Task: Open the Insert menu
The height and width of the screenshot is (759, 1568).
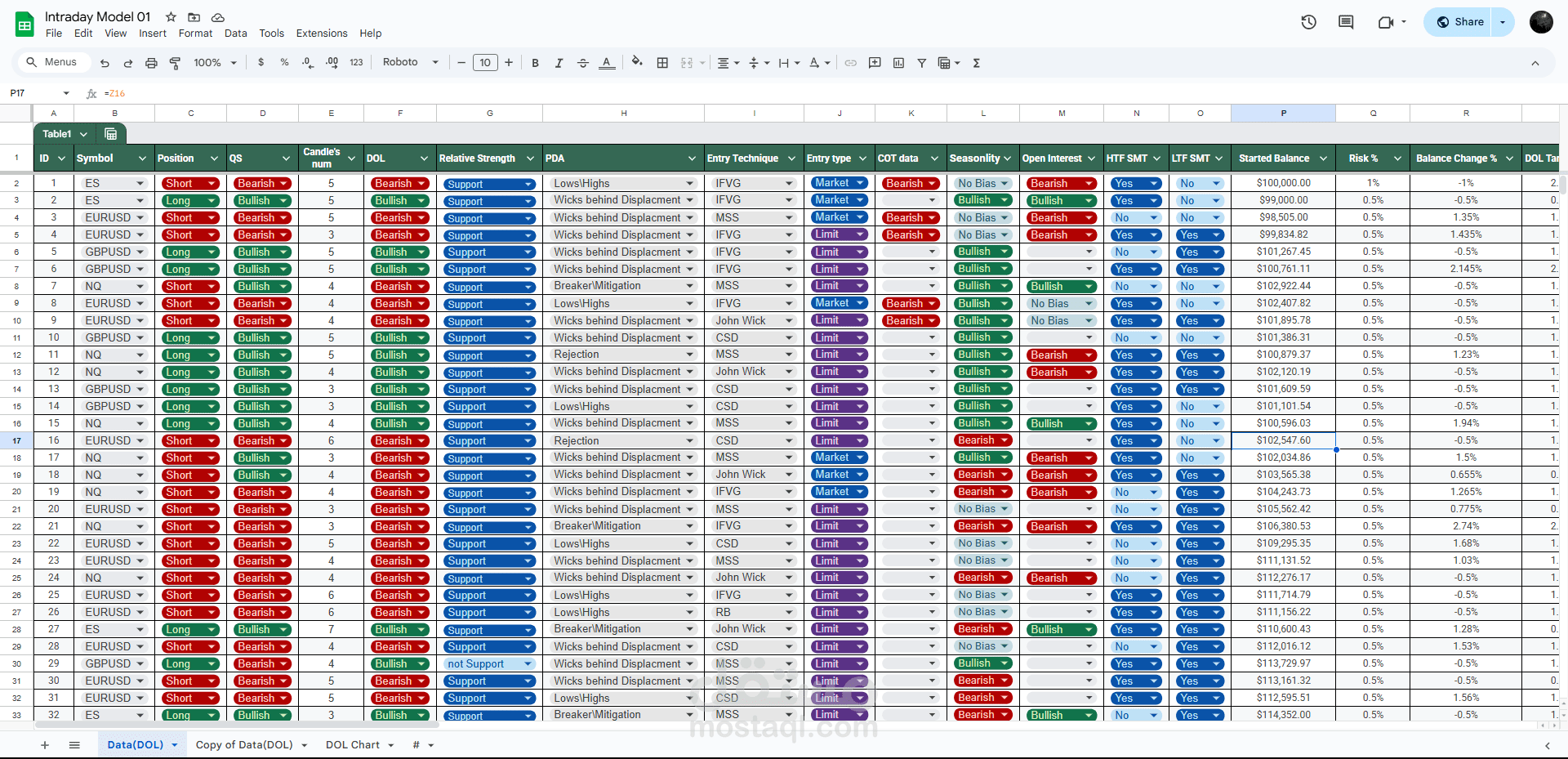Action: pos(153,33)
